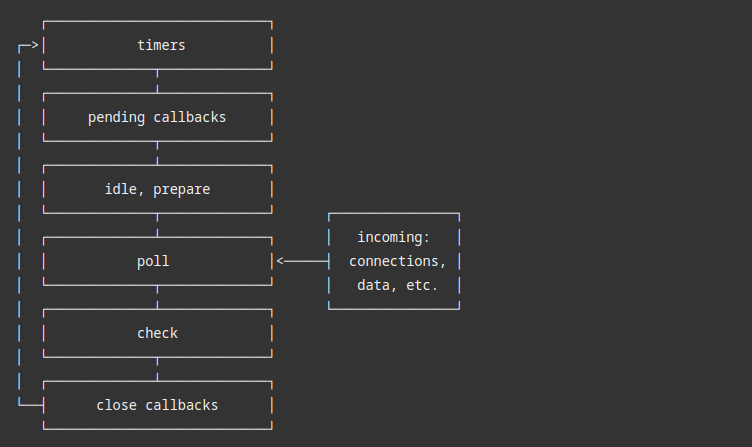Click the connector between pending callbacks and idle, prepare
The height and width of the screenshot is (447, 752).
[x=157, y=153]
